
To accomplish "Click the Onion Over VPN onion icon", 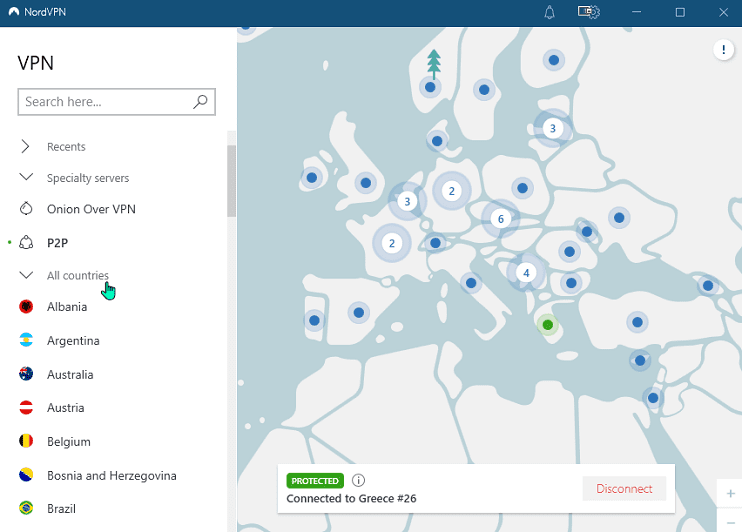I will coord(26,209).
